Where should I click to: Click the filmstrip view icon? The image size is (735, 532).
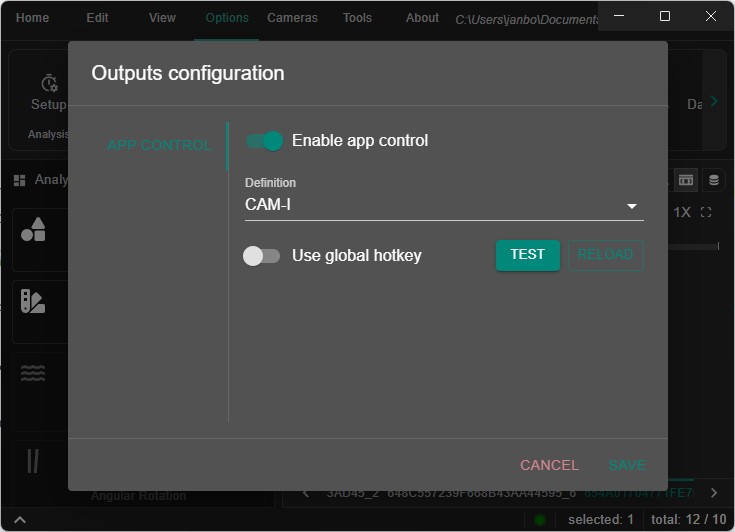coord(686,180)
